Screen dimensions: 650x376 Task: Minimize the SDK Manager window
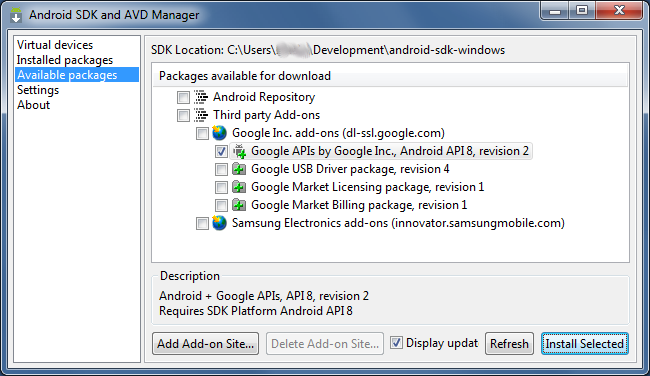coord(555,10)
